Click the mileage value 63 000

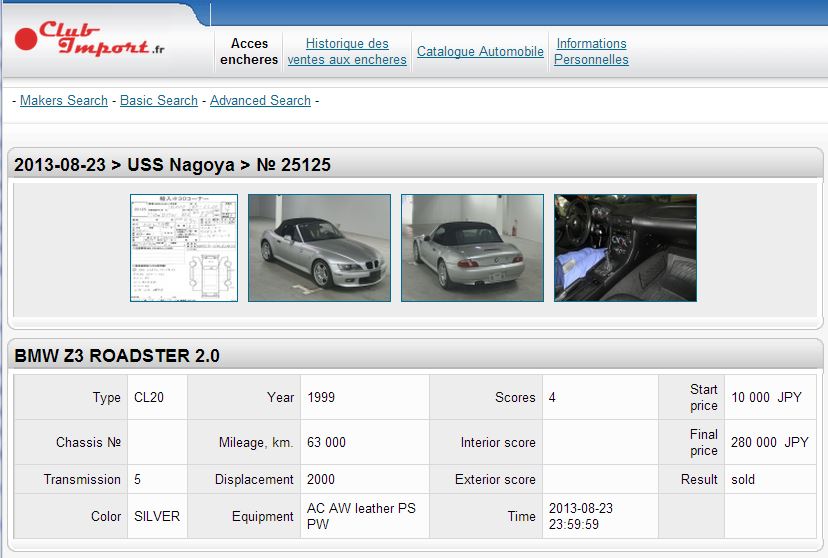click(326, 442)
